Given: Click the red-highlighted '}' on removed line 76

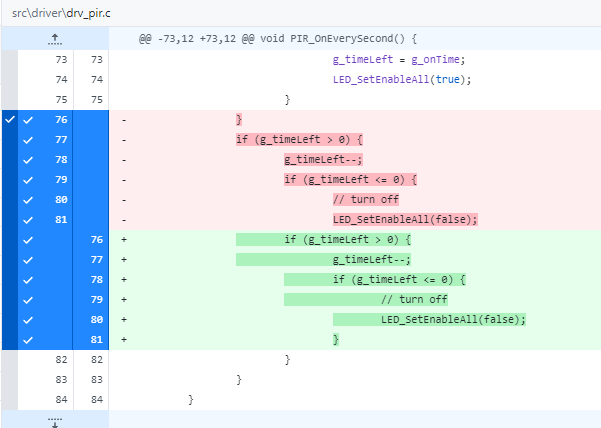Looking at the screenshot, I should coord(239,120).
